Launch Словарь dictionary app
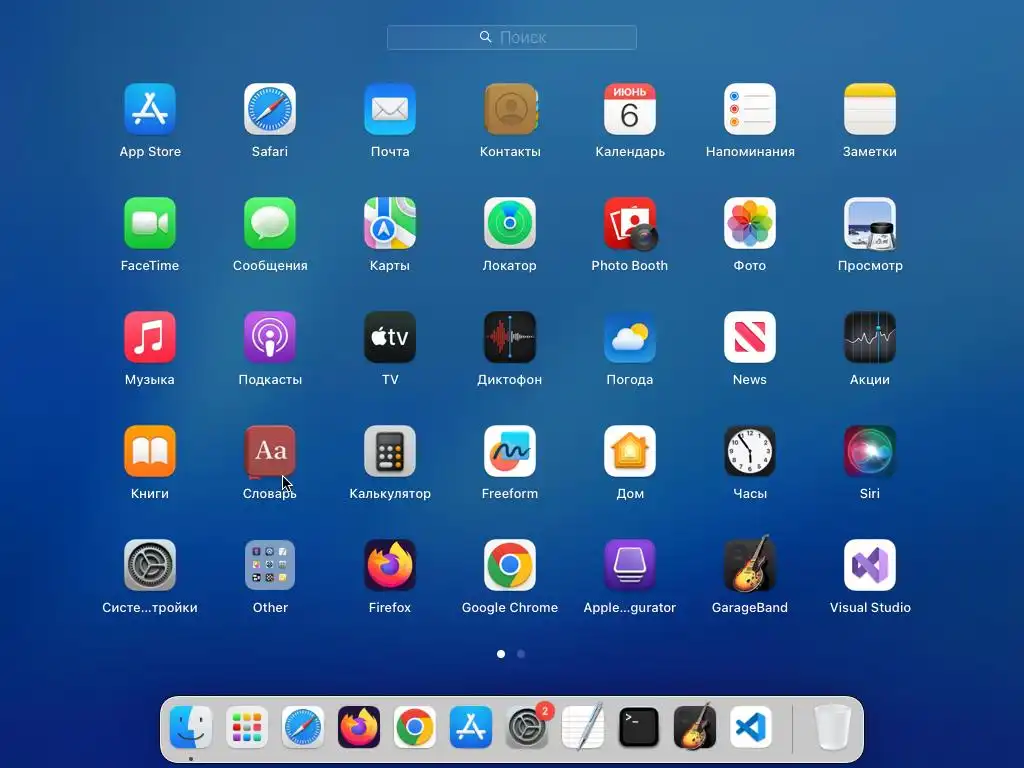This screenshot has width=1024, height=768. click(270, 451)
